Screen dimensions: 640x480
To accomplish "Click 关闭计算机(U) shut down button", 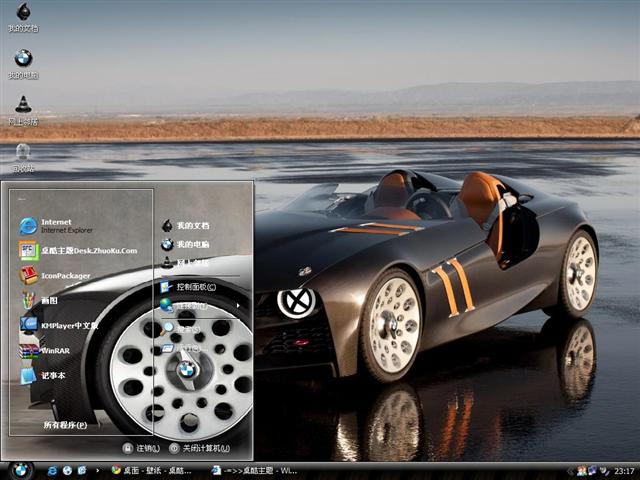I will tap(199, 448).
